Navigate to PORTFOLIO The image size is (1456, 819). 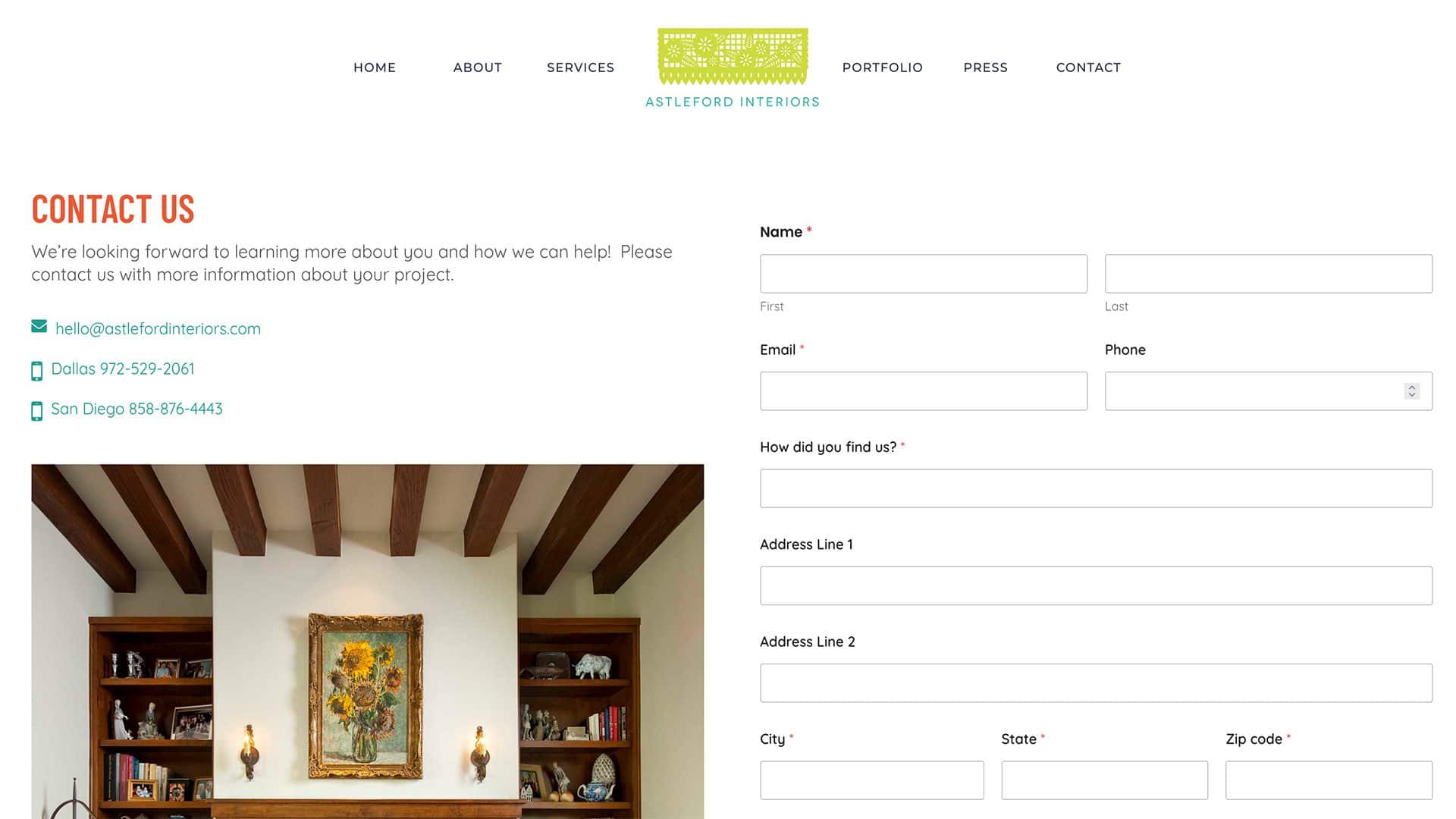[883, 67]
